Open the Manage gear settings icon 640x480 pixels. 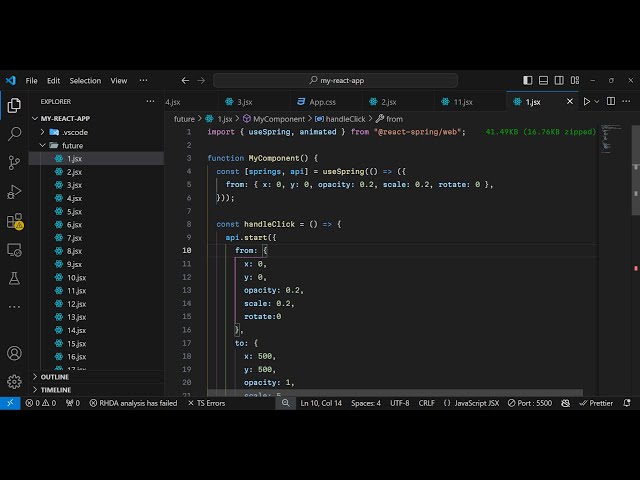[x=14, y=381]
